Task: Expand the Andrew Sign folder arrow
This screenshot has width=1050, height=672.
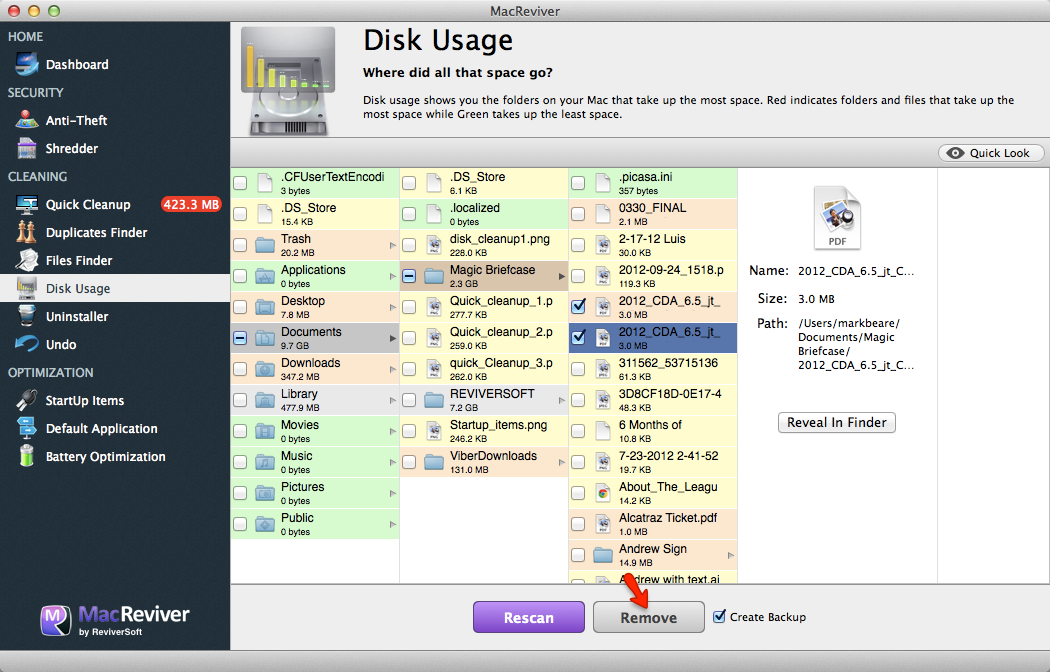Action: [730, 555]
